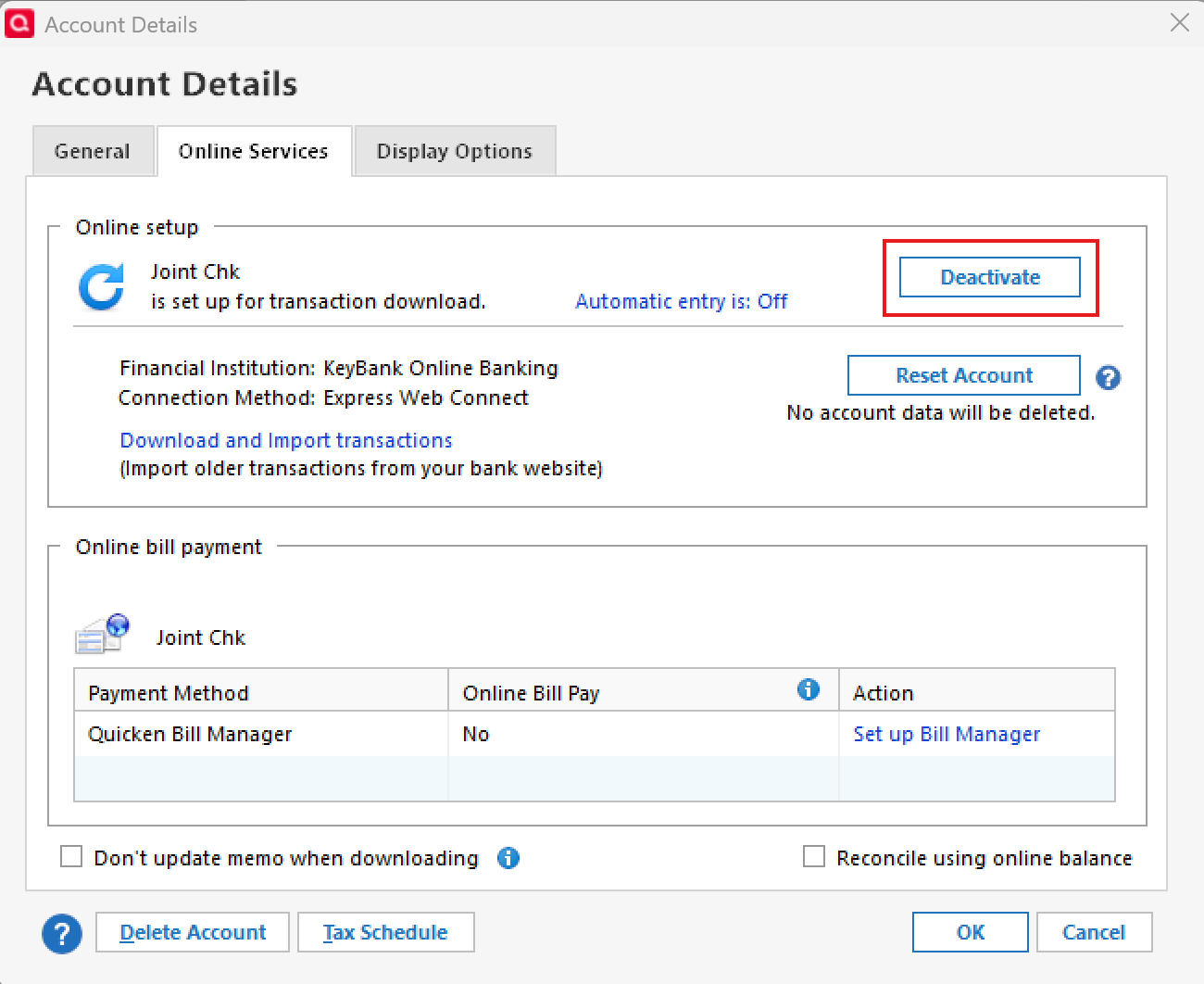Screen dimensions: 1204x984
Task: Close the Account Details dialog
Action: (1179, 23)
